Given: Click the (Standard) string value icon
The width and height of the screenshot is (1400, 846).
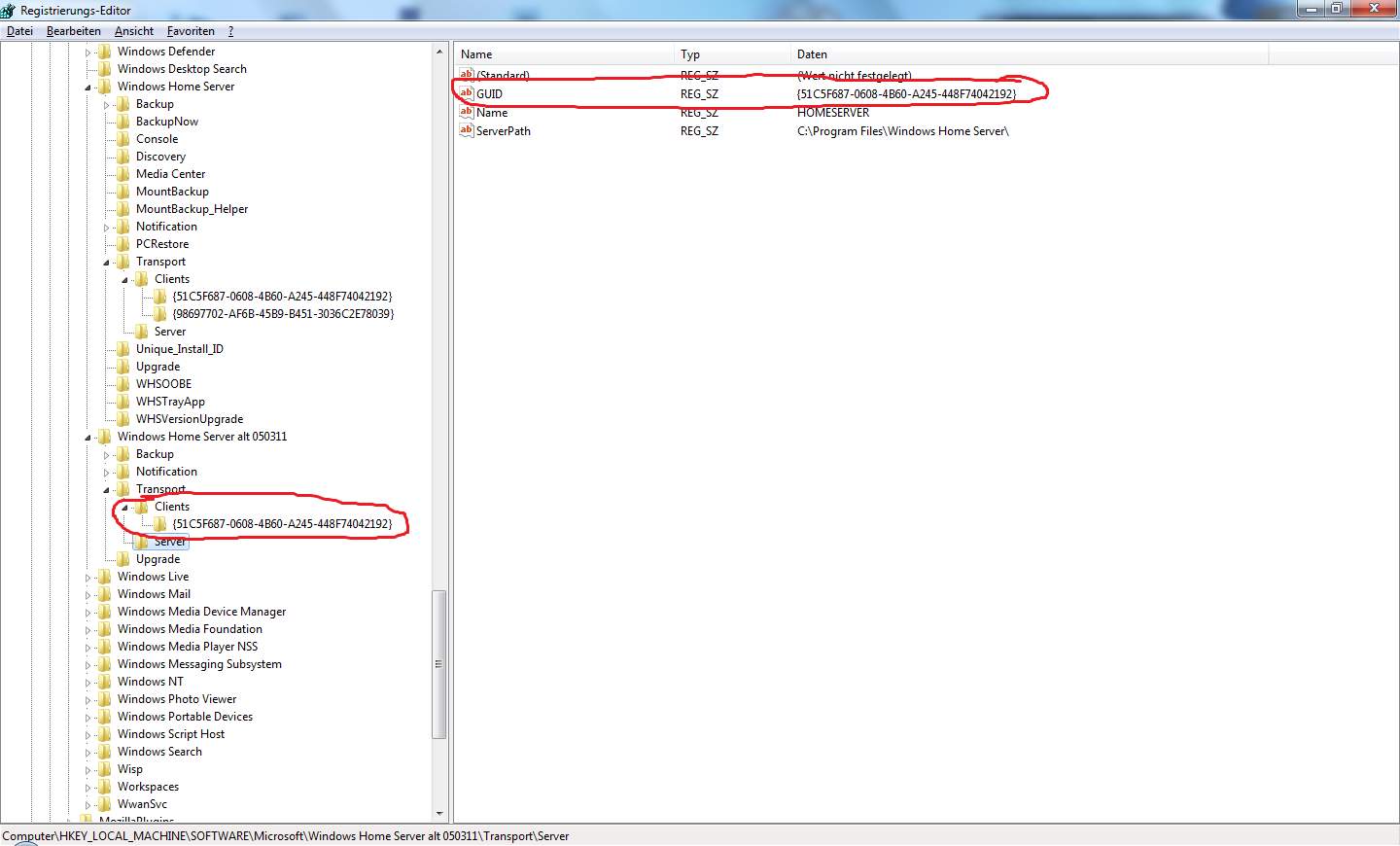Looking at the screenshot, I should click(x=467, y=75).
